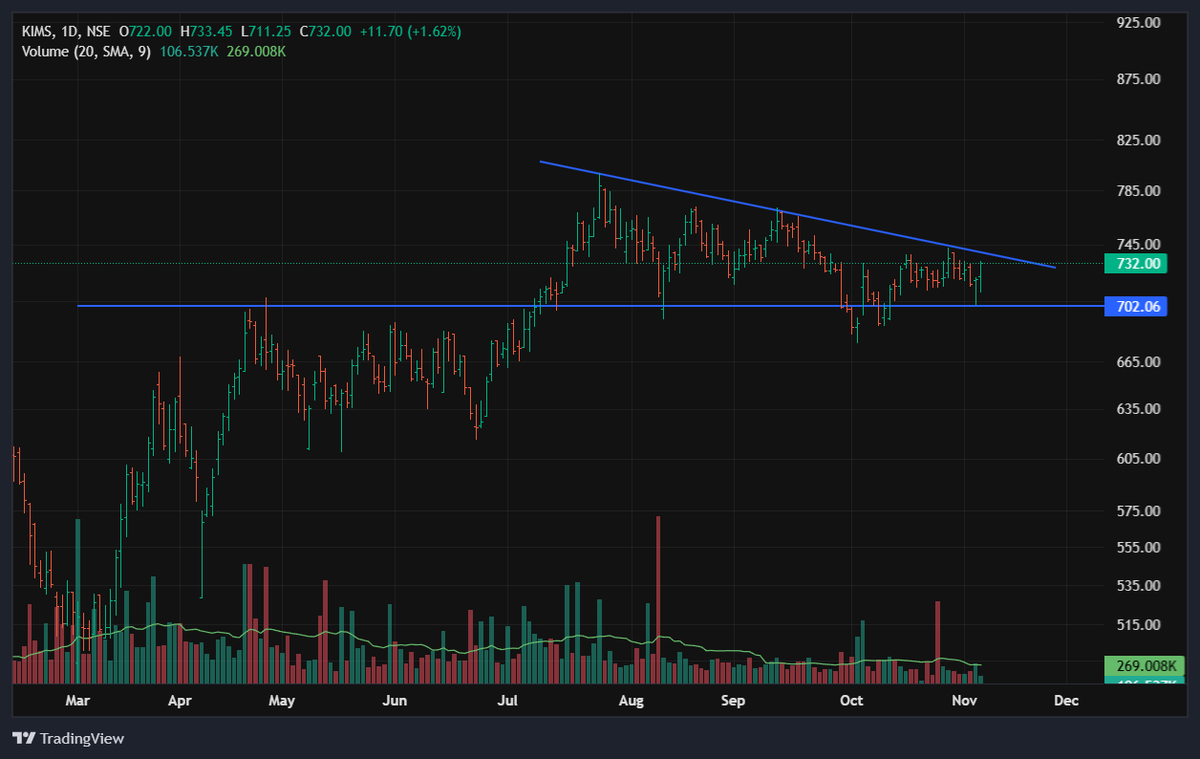Click the 665.00 price axis label
The width and height of the screenshot is (1200, 759).
coord(1137,362)
